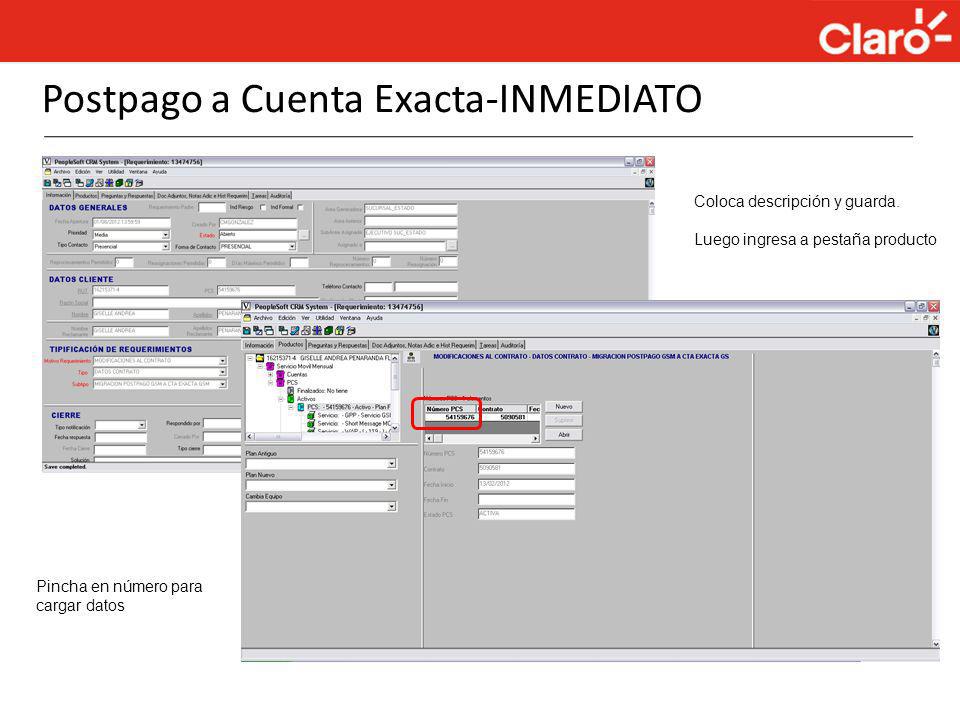Image resolution: width=960 pixels, height=720 pixels.
Task: Open Archivo menu in front window
Action: (263, 318)
